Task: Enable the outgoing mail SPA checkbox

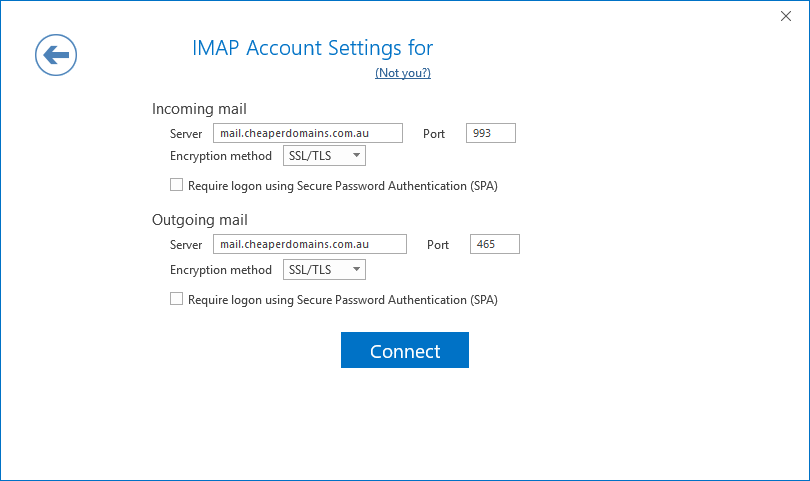Action: pos(177,299)
